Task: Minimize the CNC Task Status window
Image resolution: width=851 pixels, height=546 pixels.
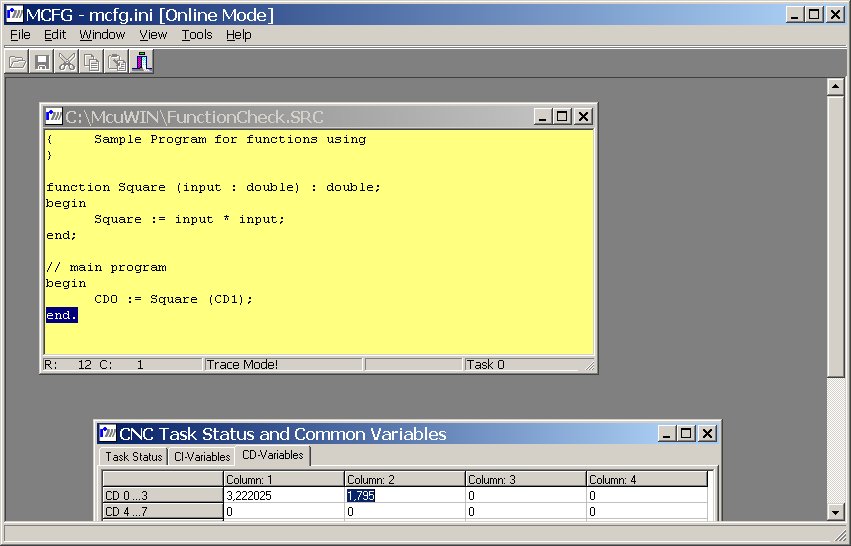Action: tap(666, 433)
